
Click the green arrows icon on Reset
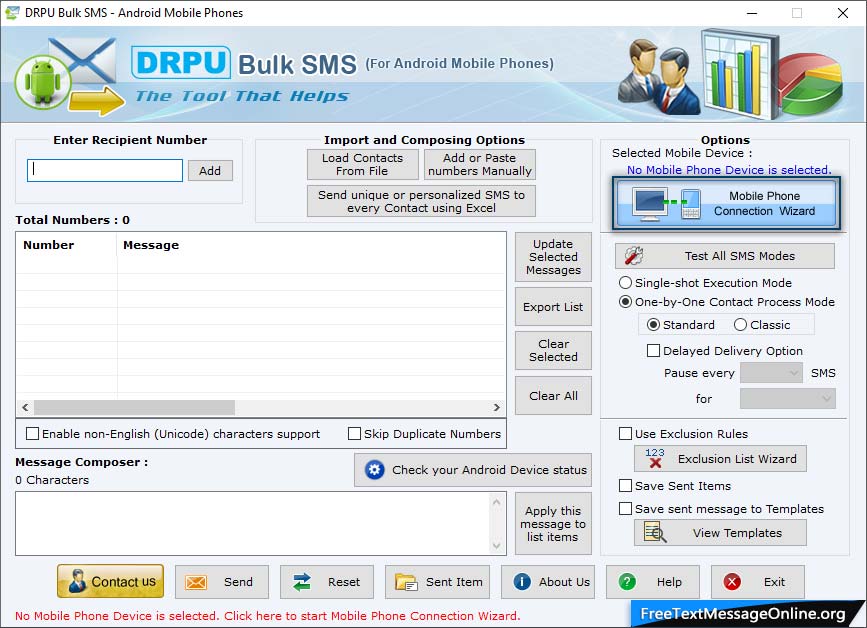tap(302, 582)
